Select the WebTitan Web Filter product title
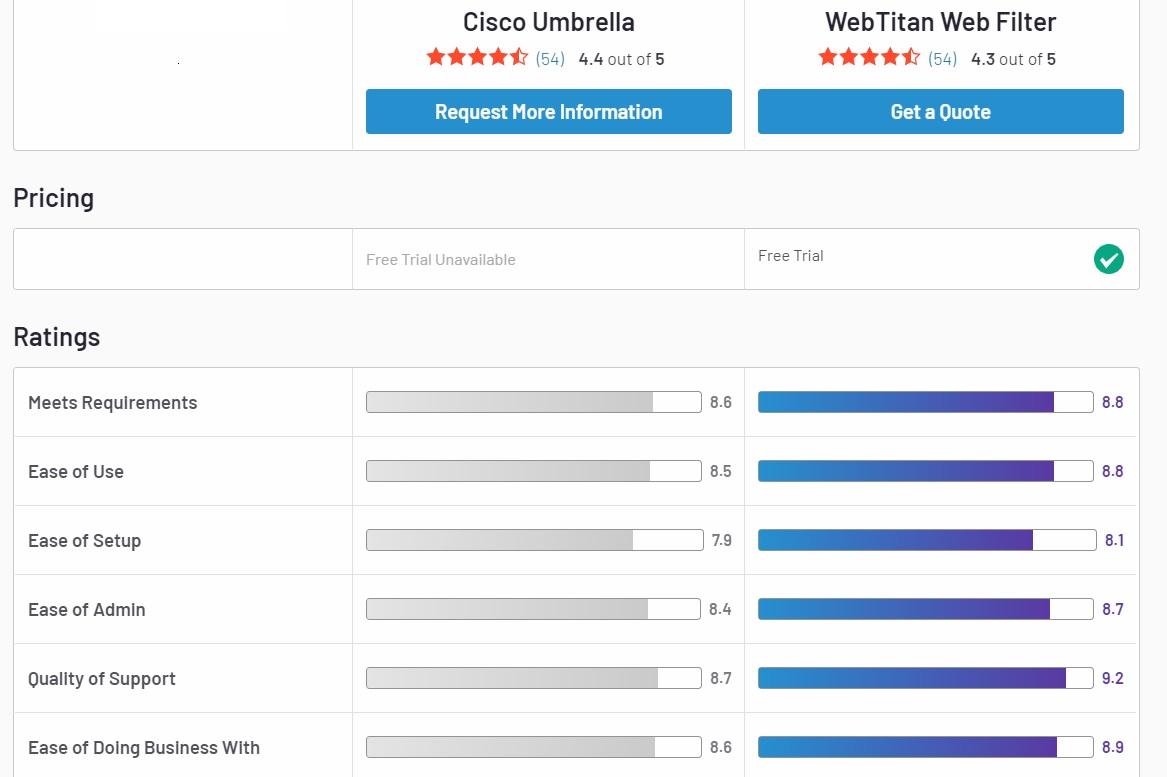 [x=940, y=22]
